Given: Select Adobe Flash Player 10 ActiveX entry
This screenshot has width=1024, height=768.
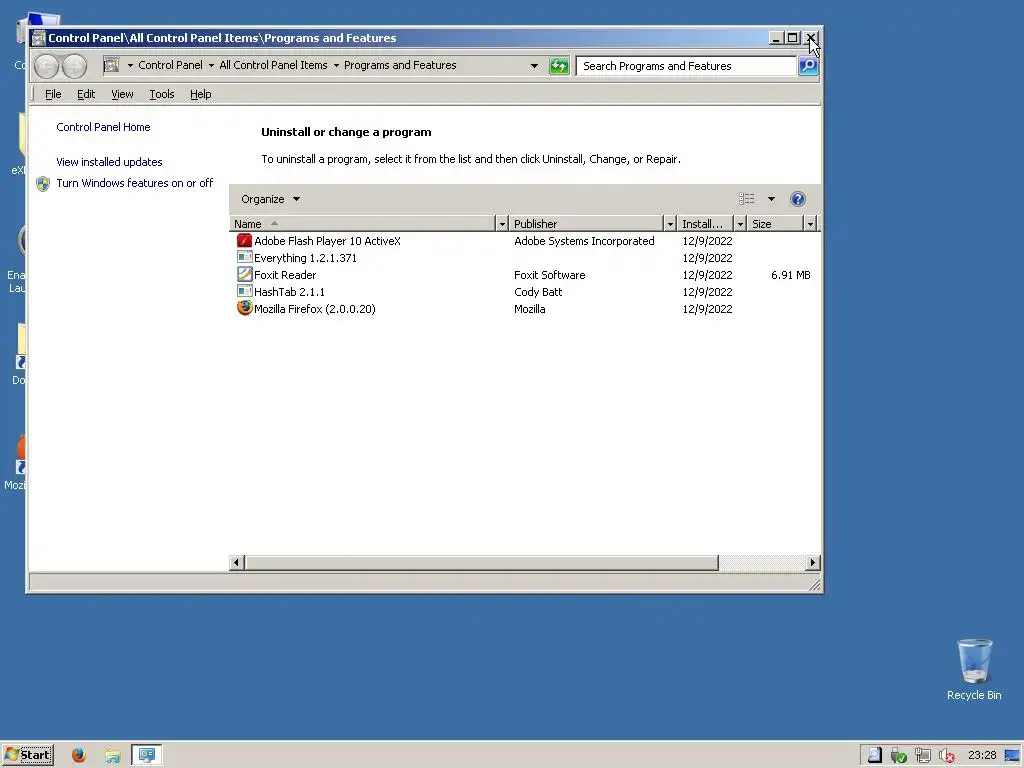Looking at the screenshot, I should [327, 241].
